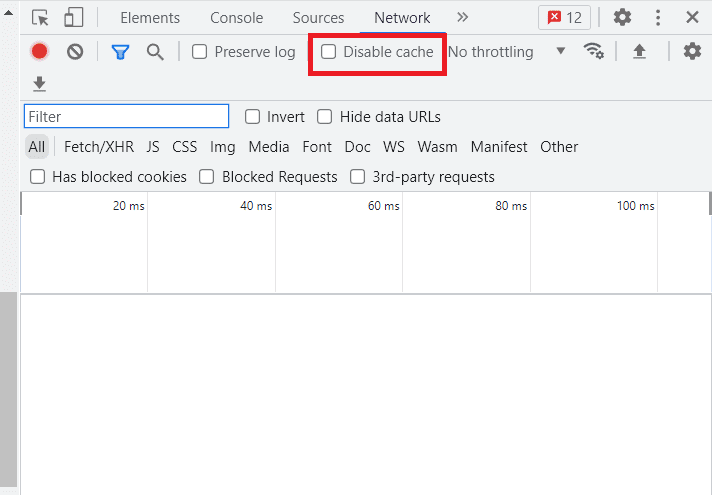
Task: Focus the Filter input field
Action: pos(126,116)
